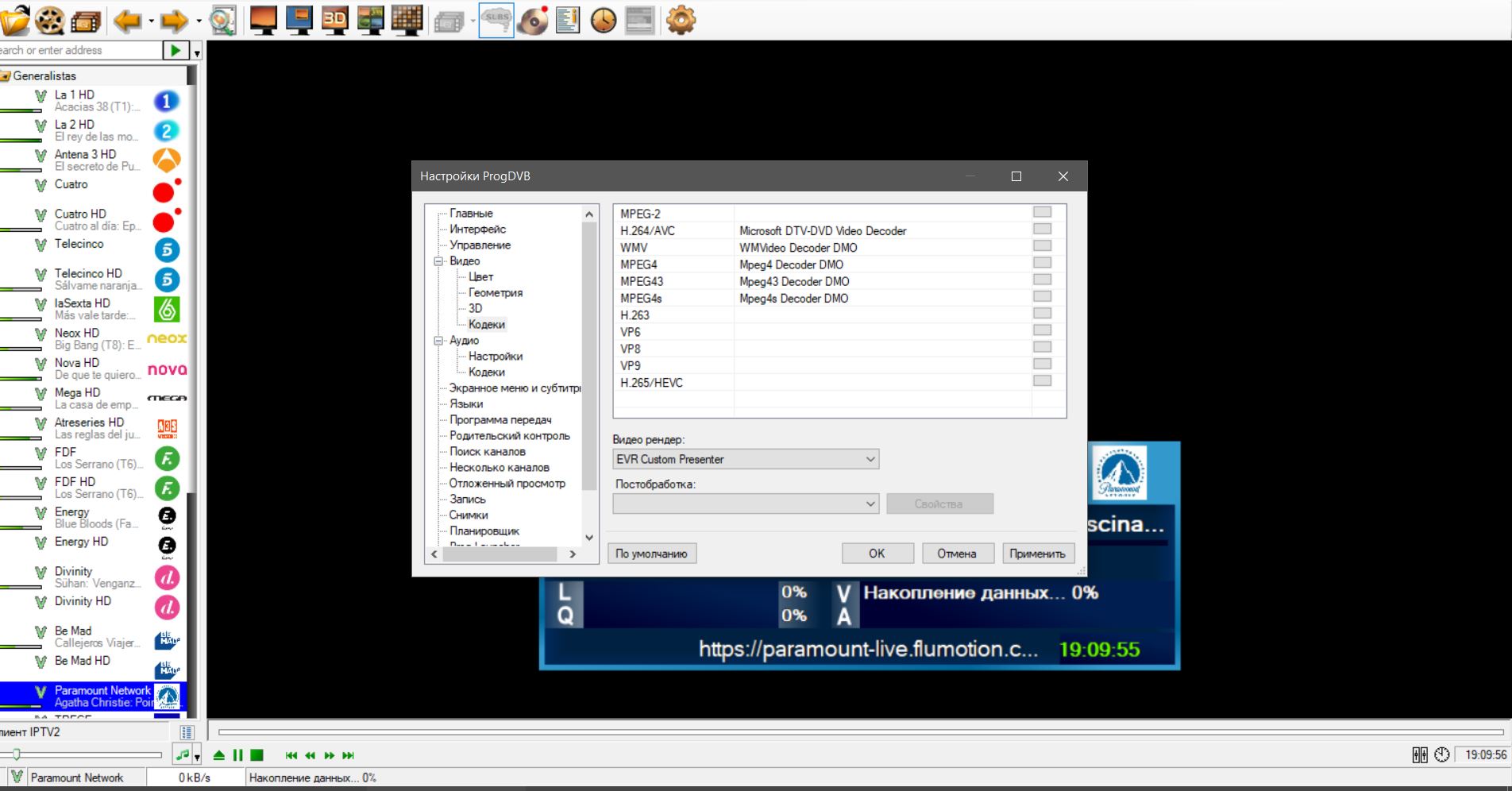Click the clock scheduler toolbar icon
The image size is (1512, 791).
pos(604,20)
